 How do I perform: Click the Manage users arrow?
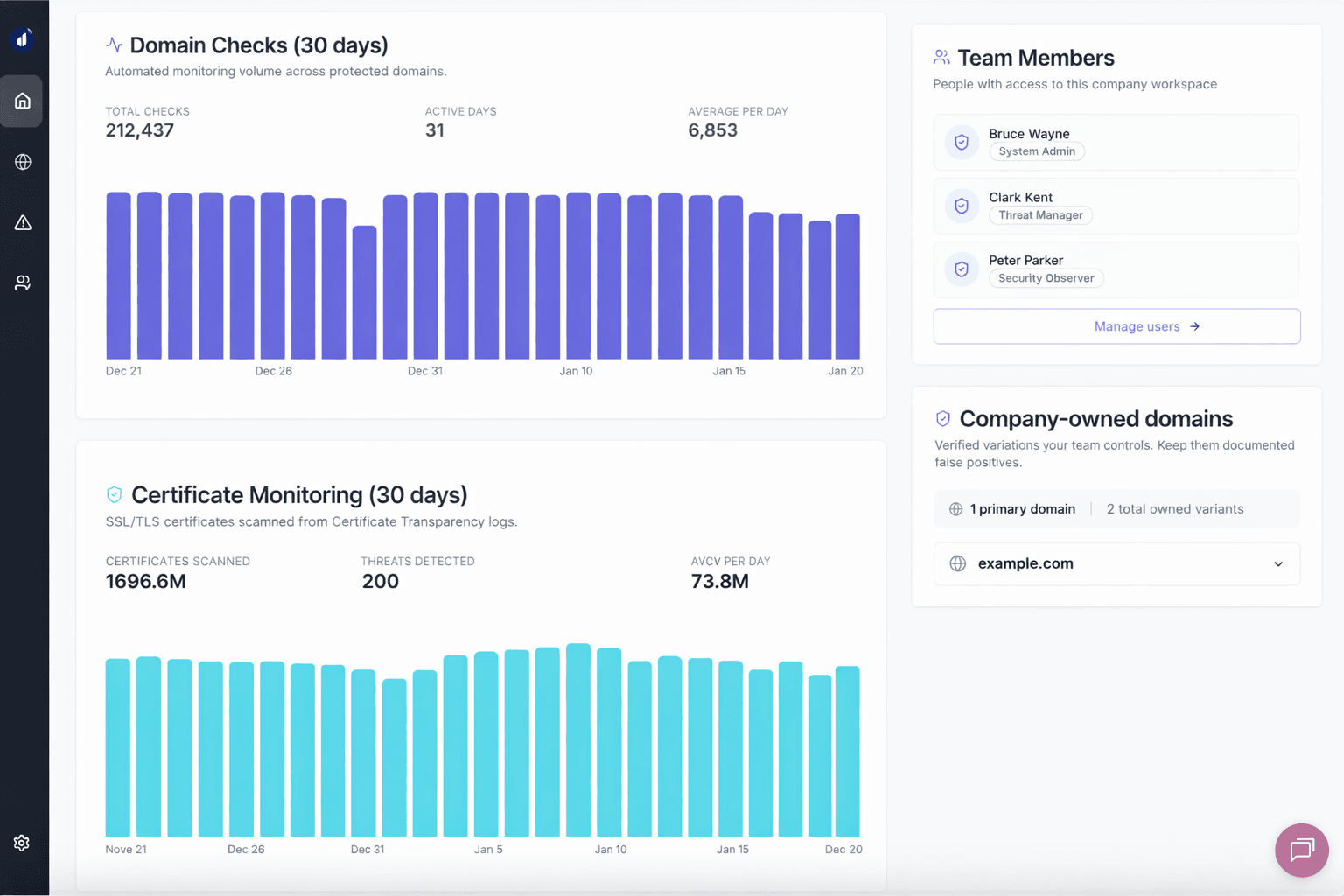(x=1194, y=326)
